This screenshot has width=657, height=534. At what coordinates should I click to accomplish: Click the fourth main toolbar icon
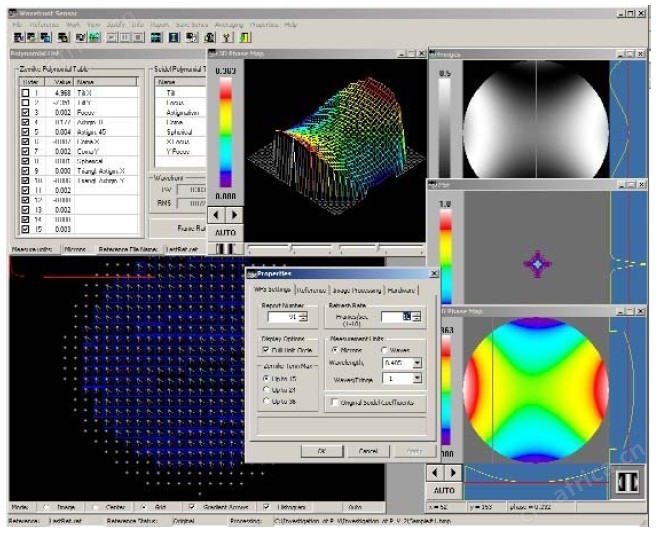[x=64, y=38]
